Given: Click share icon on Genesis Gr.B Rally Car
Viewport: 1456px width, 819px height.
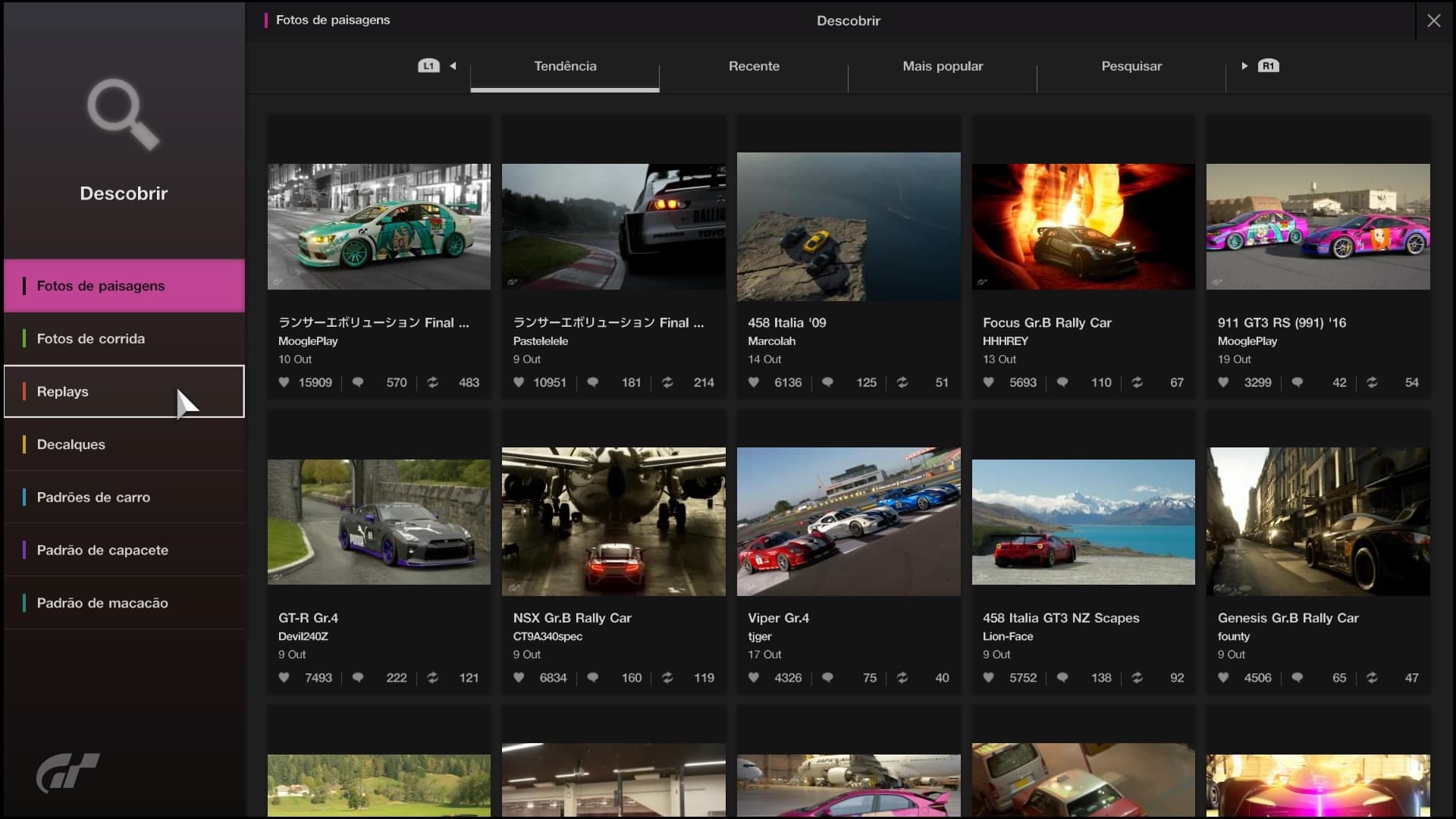Looking at the screenshot, I should (x=1372, y=677).
